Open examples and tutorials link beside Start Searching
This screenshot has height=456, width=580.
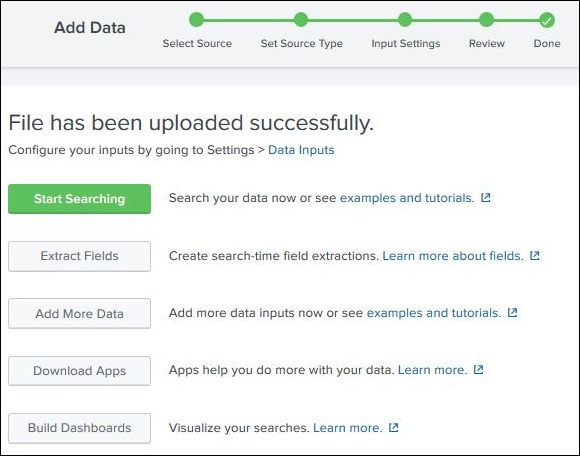click(407, 198)
